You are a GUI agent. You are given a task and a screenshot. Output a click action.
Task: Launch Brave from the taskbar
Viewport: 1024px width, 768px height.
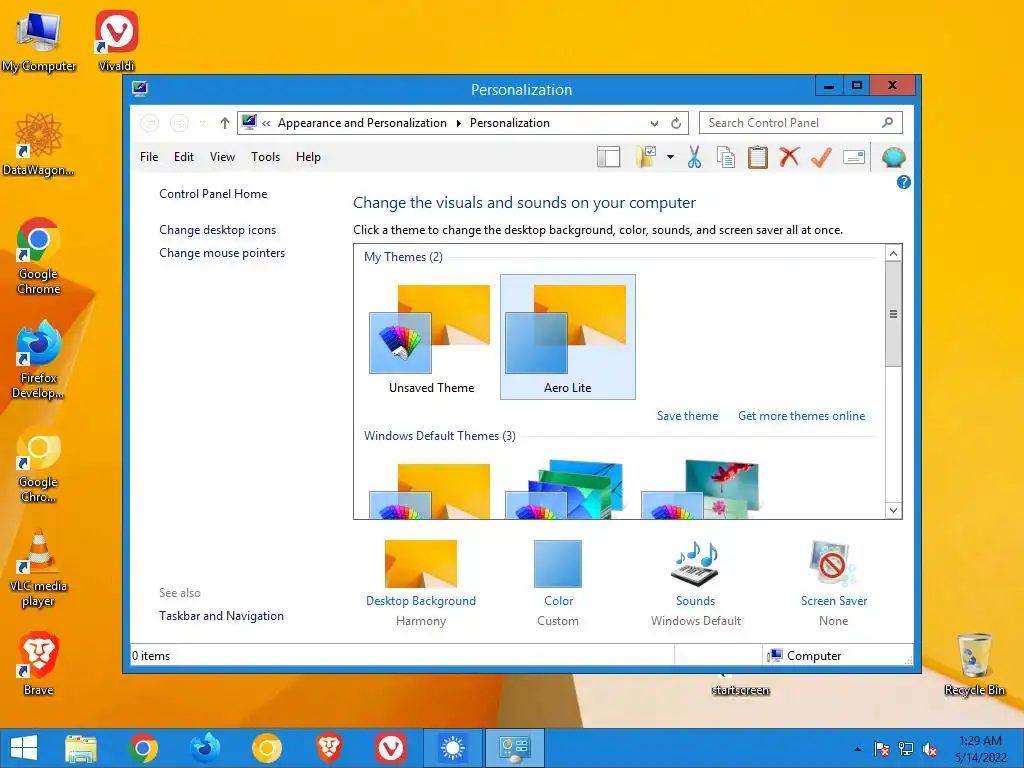click(x=329, y=748)
